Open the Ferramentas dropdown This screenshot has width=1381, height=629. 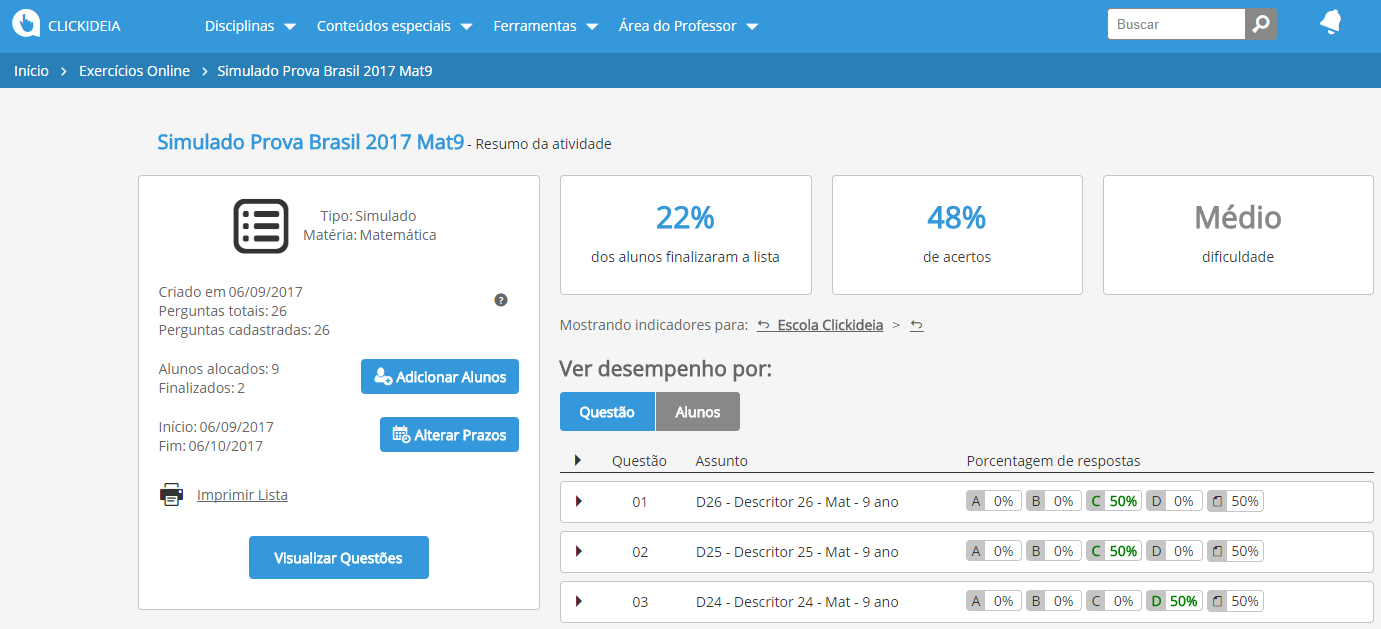pyautogui.click(x=537, y=26)
